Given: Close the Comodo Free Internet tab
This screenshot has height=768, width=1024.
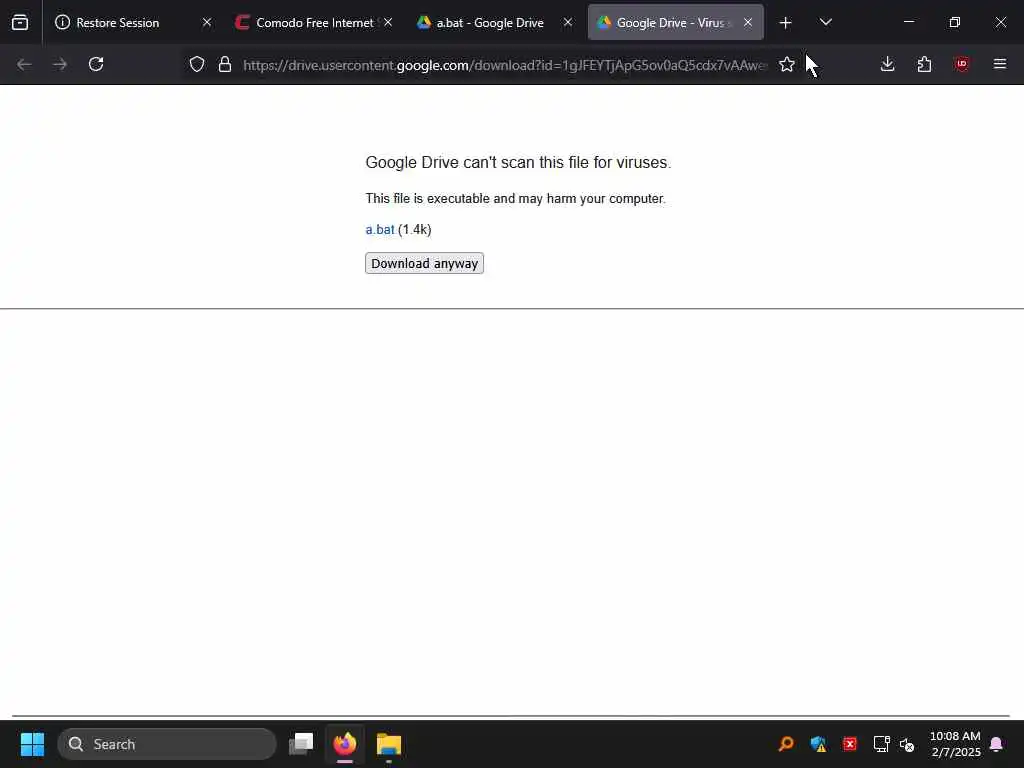Looking at the screenshot, I should (388, 23).
